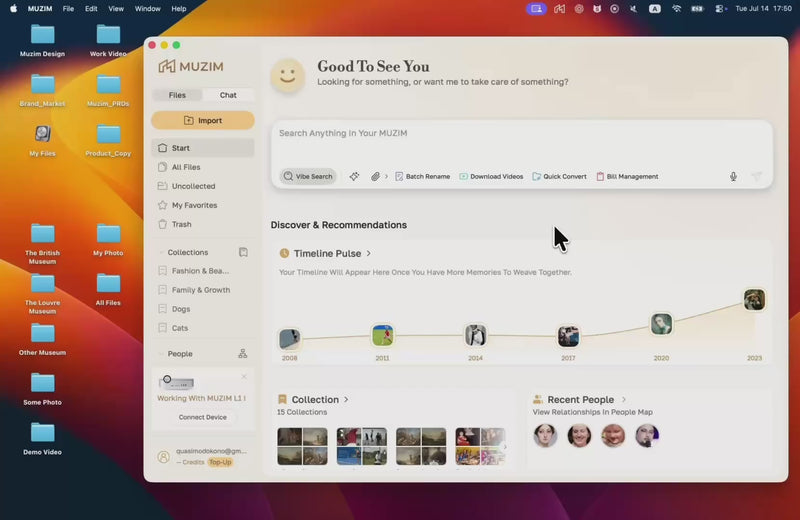This screenshot has width=800, height=520.
Task: Open the View menu in the menu bar
Action: 116,9
